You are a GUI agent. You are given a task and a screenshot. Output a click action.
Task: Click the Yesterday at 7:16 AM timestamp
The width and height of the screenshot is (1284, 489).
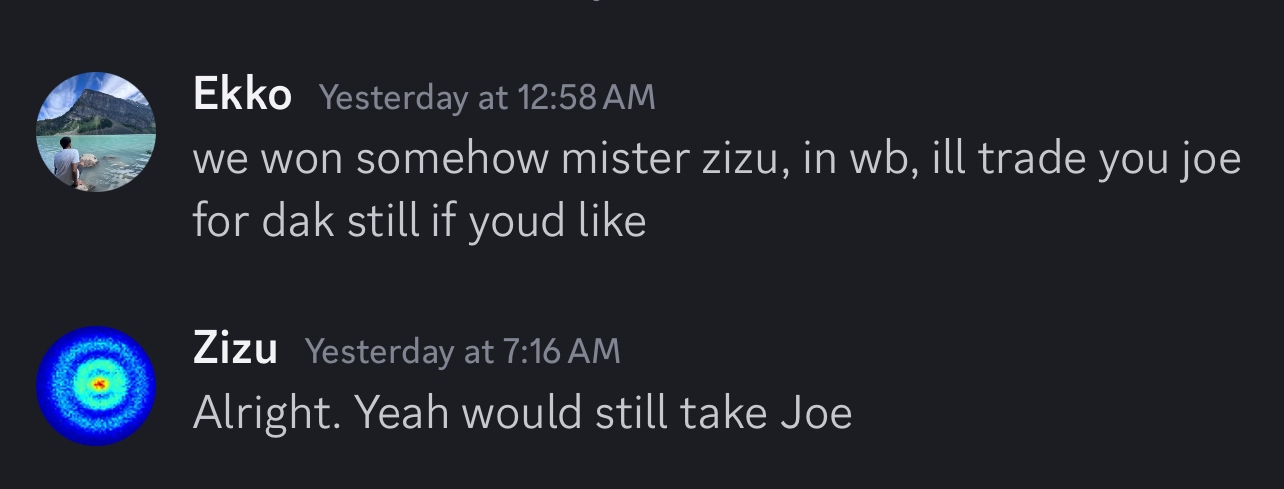(x=462, y=352)
